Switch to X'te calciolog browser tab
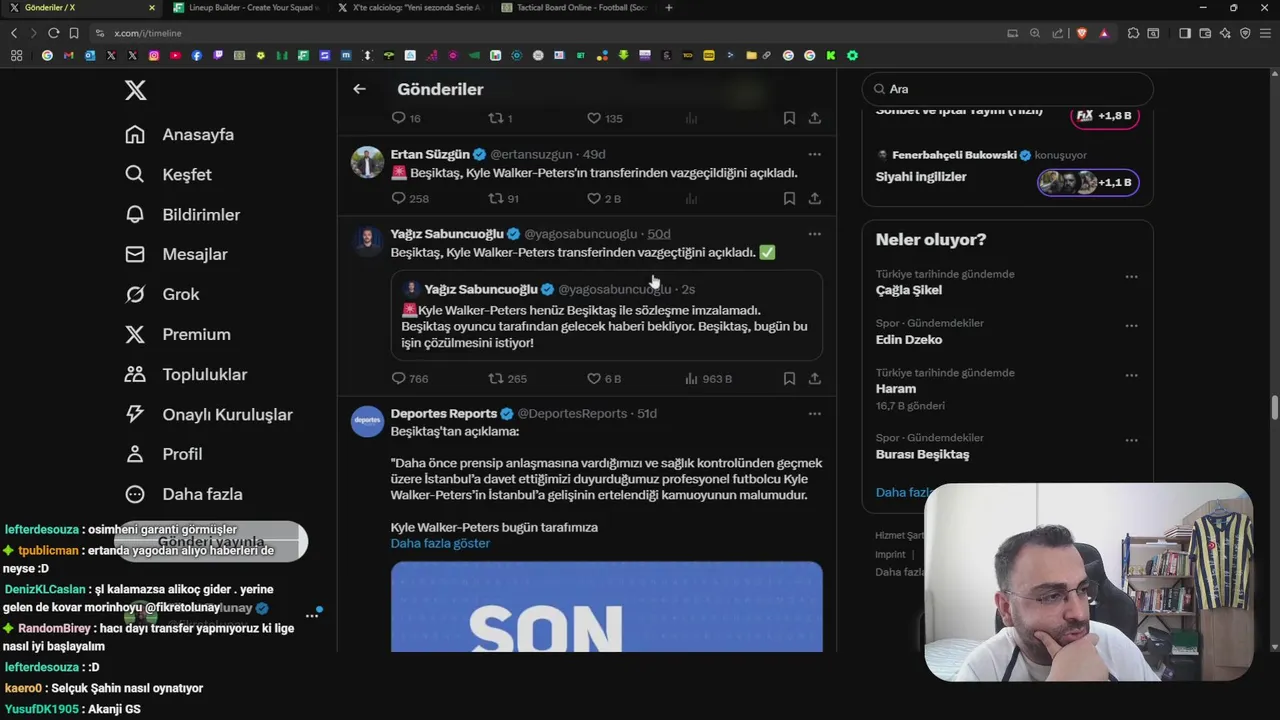Image resolution: width=1280 pixels, height=720 pixels. [x=409, y=7]
